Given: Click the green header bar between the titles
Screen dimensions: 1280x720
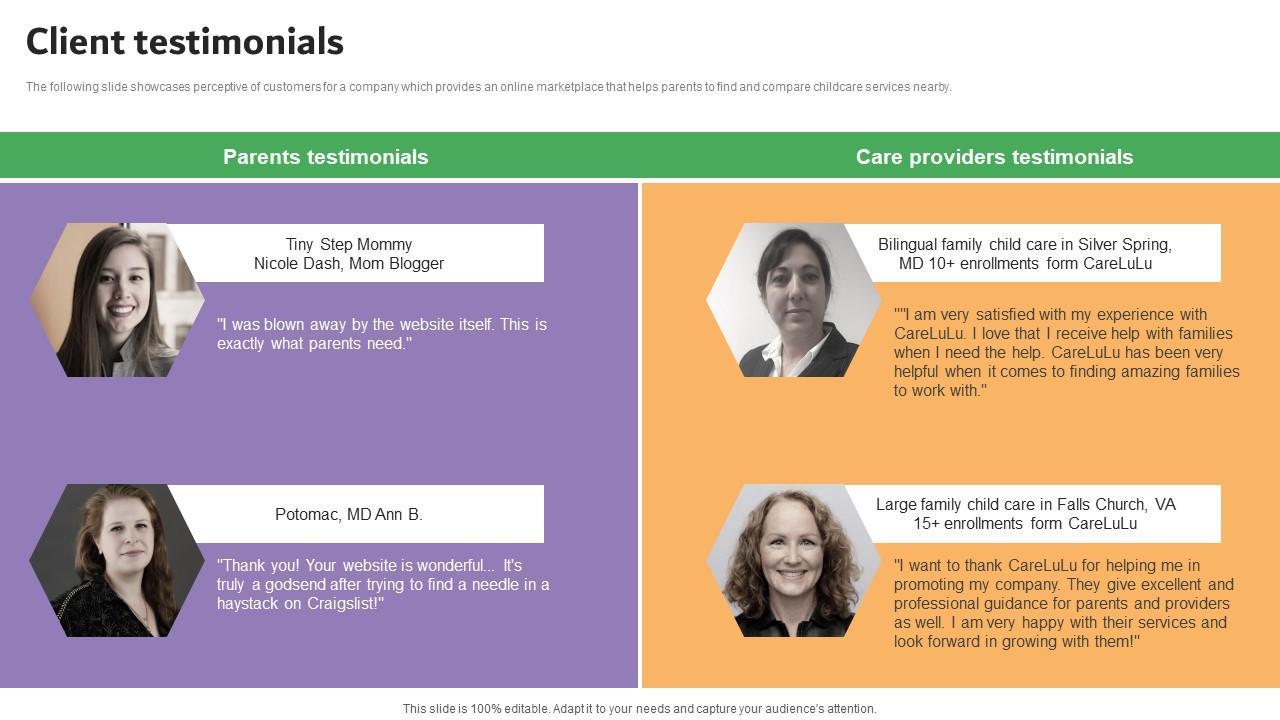Looking at the screenshot, I should (640, 157).
